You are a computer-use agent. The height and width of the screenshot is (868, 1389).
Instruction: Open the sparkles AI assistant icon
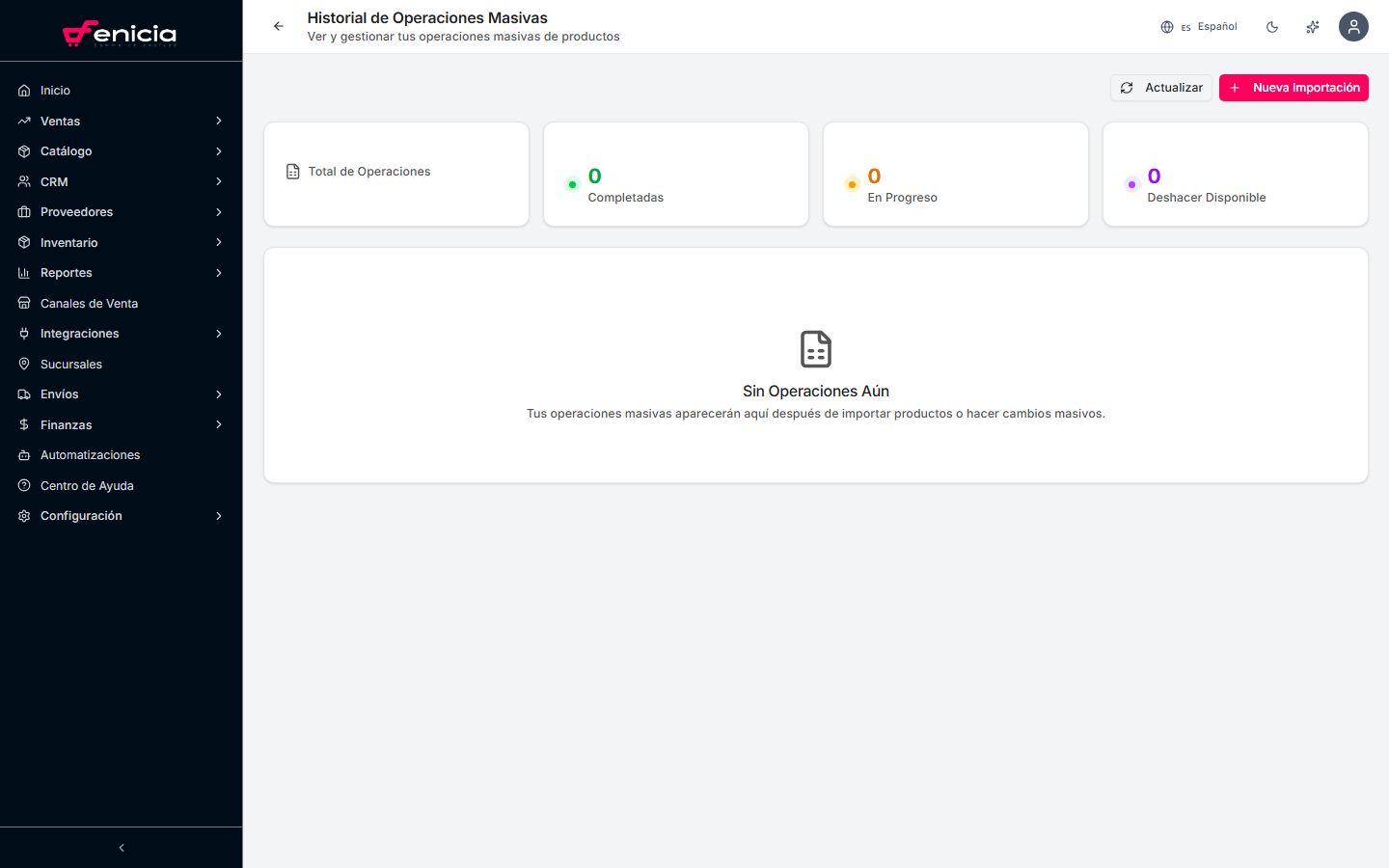(1313, 27)
